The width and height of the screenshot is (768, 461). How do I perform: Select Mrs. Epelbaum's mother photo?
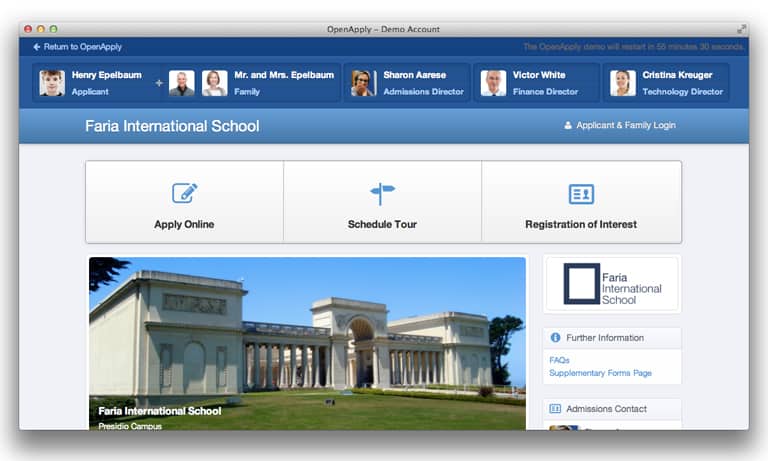pyautogui.click(x=215, y=83)
